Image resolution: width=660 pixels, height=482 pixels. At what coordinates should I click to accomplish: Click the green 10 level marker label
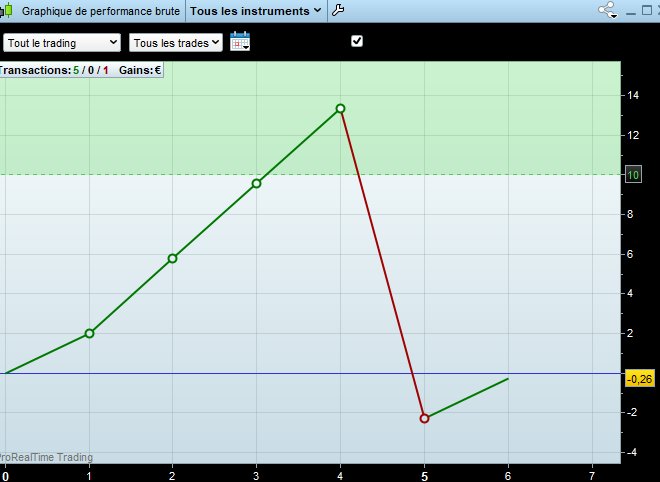click(x=633, y=175)
